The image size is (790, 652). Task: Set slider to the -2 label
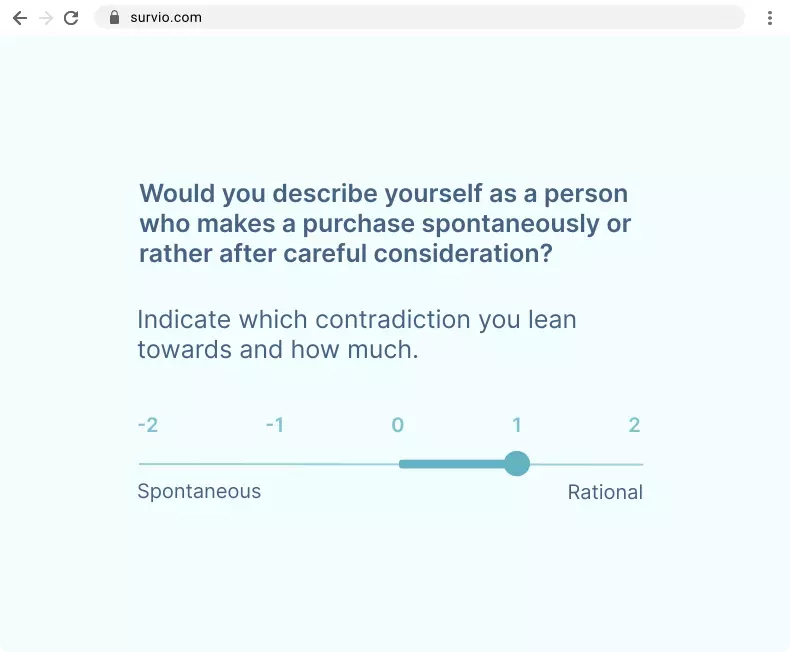148,425
